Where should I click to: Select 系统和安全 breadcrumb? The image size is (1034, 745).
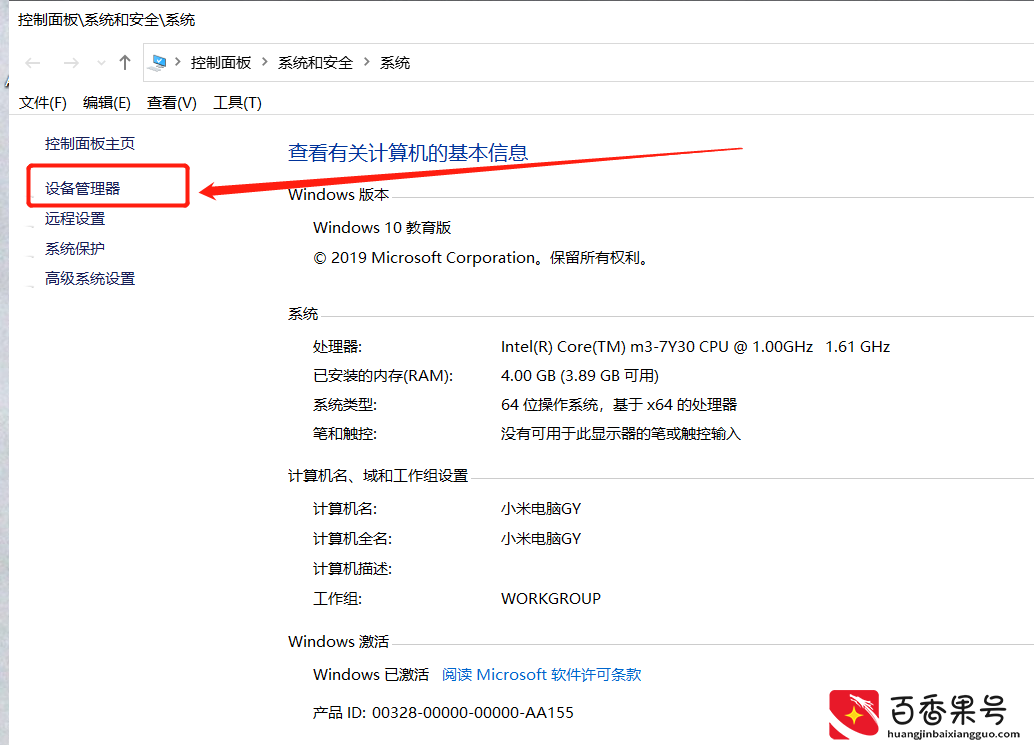[x=315, y=63]
